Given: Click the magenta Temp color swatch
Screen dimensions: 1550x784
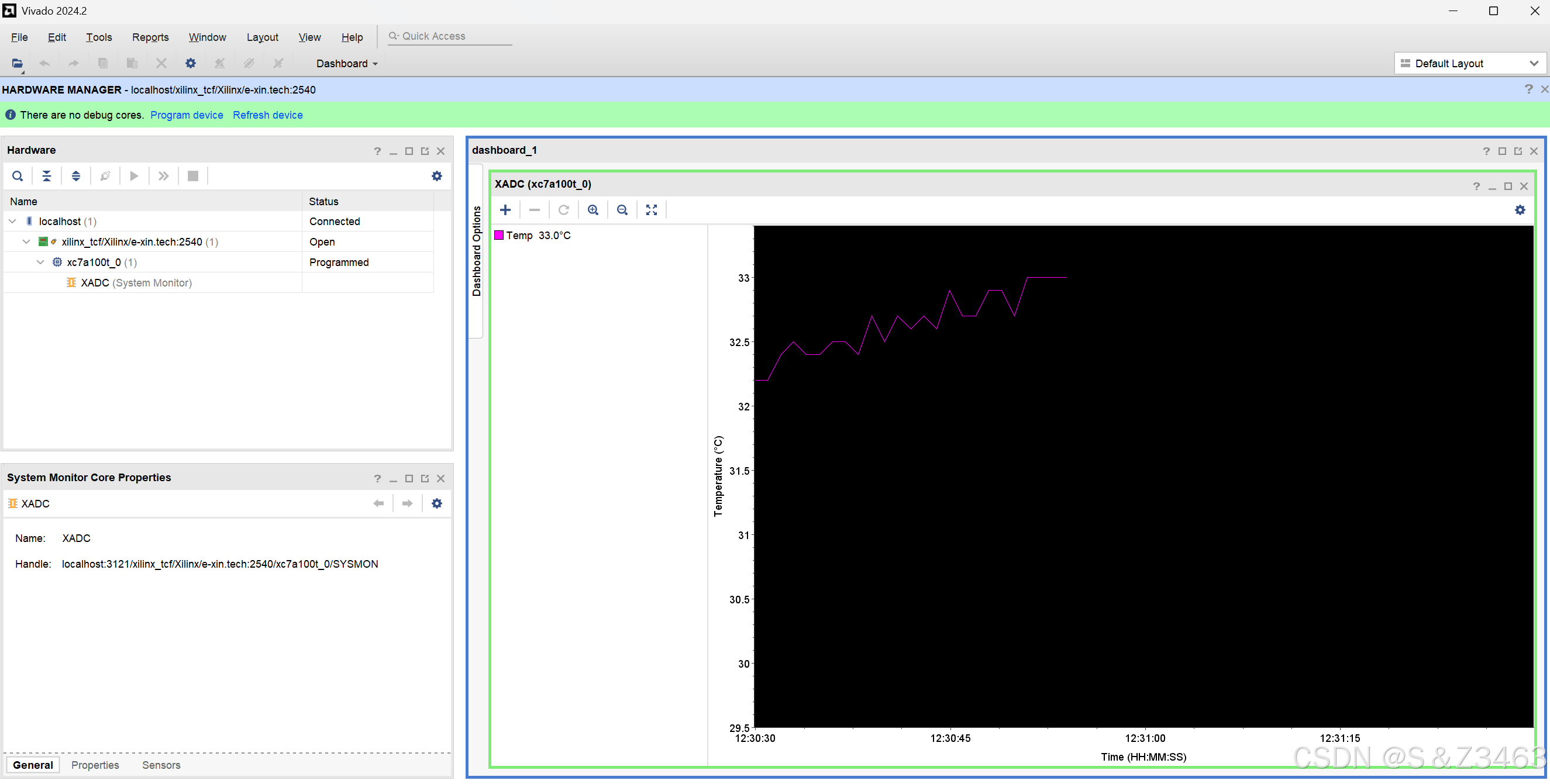Looking at the screenshot, I should coord(499,235).
